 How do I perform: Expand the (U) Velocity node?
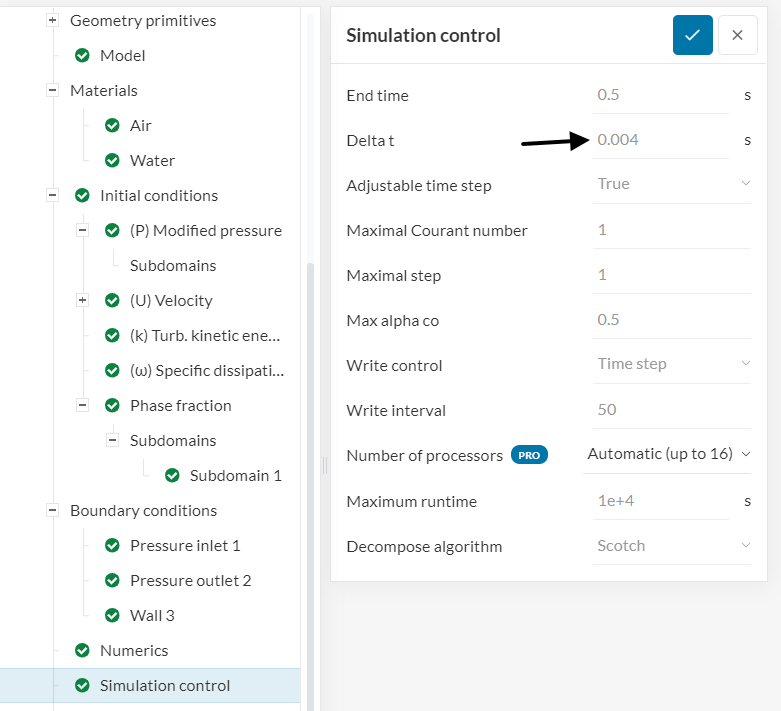coord(82,301)
